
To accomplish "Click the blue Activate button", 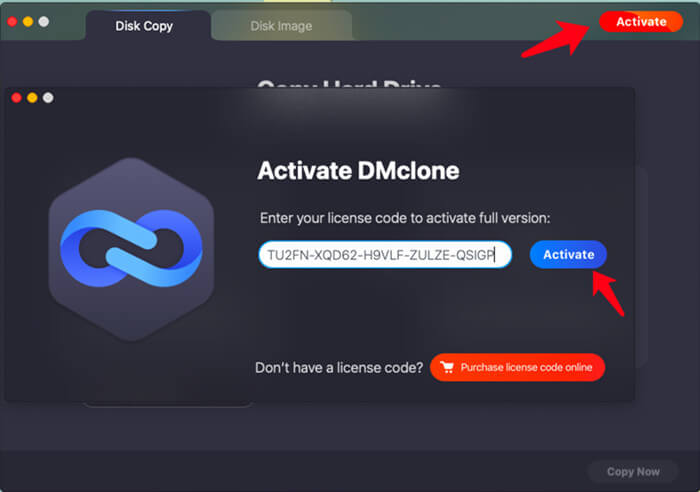I will coord(568,255).
